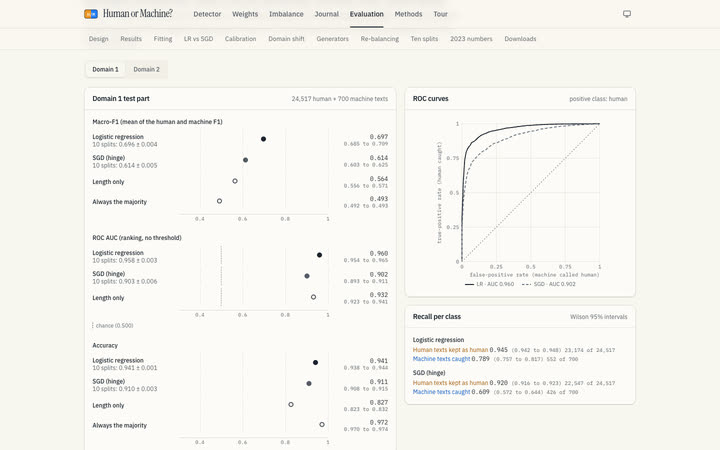This screenshot has height=450, width=720.
Task: Start the Tour
Action: 440,14
